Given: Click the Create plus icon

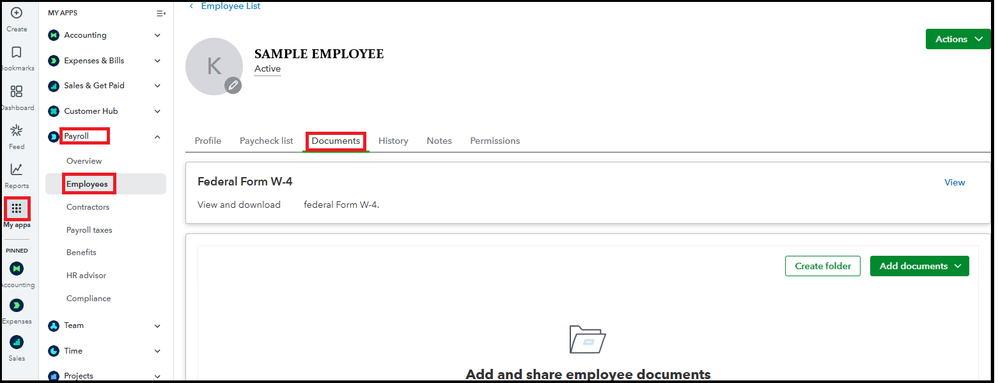Looking at the screenshot, I should coord(17,12).
